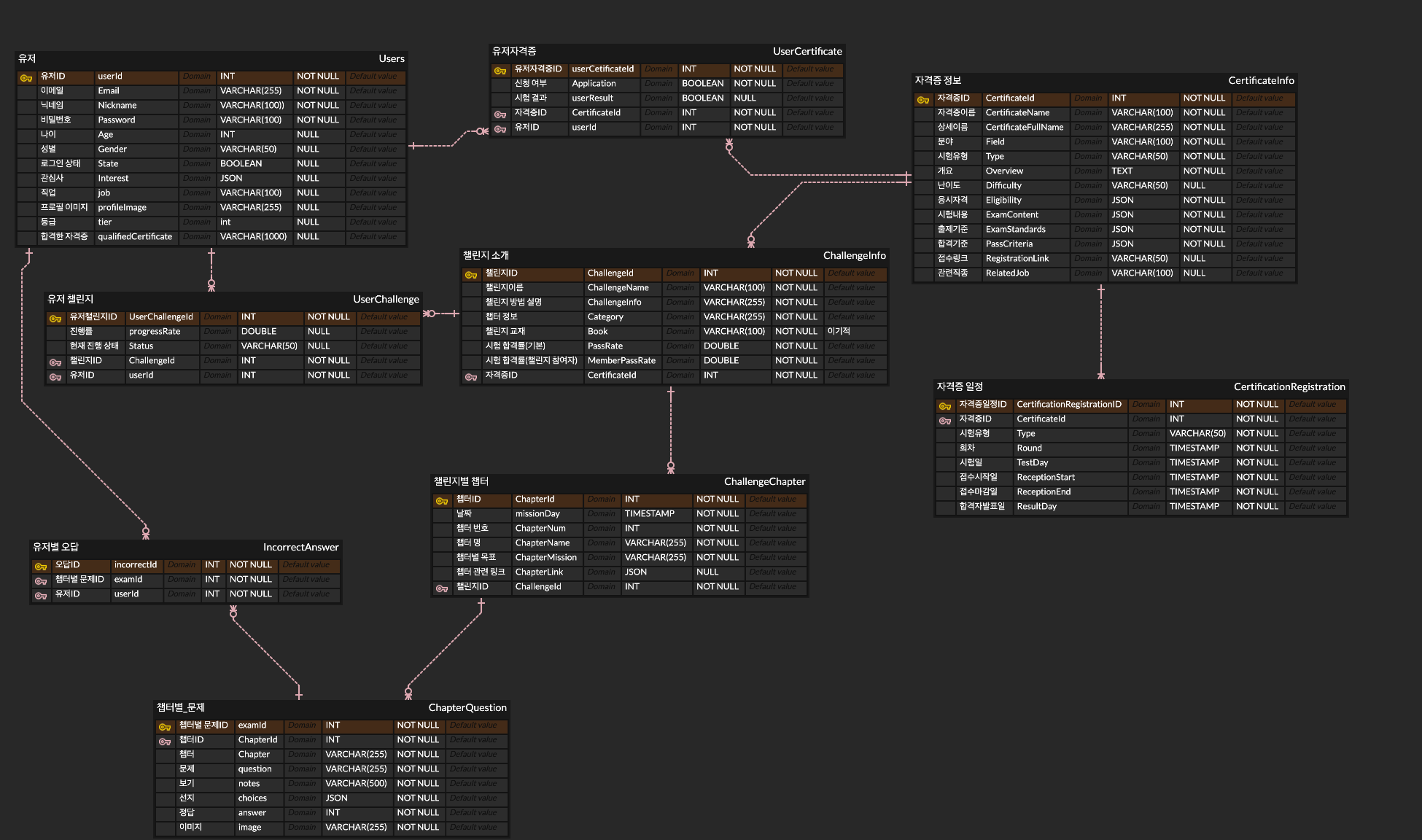Click the choices column in ChapterQuestion
This screenshot has width=1422, height=840.
coord(252,798)
